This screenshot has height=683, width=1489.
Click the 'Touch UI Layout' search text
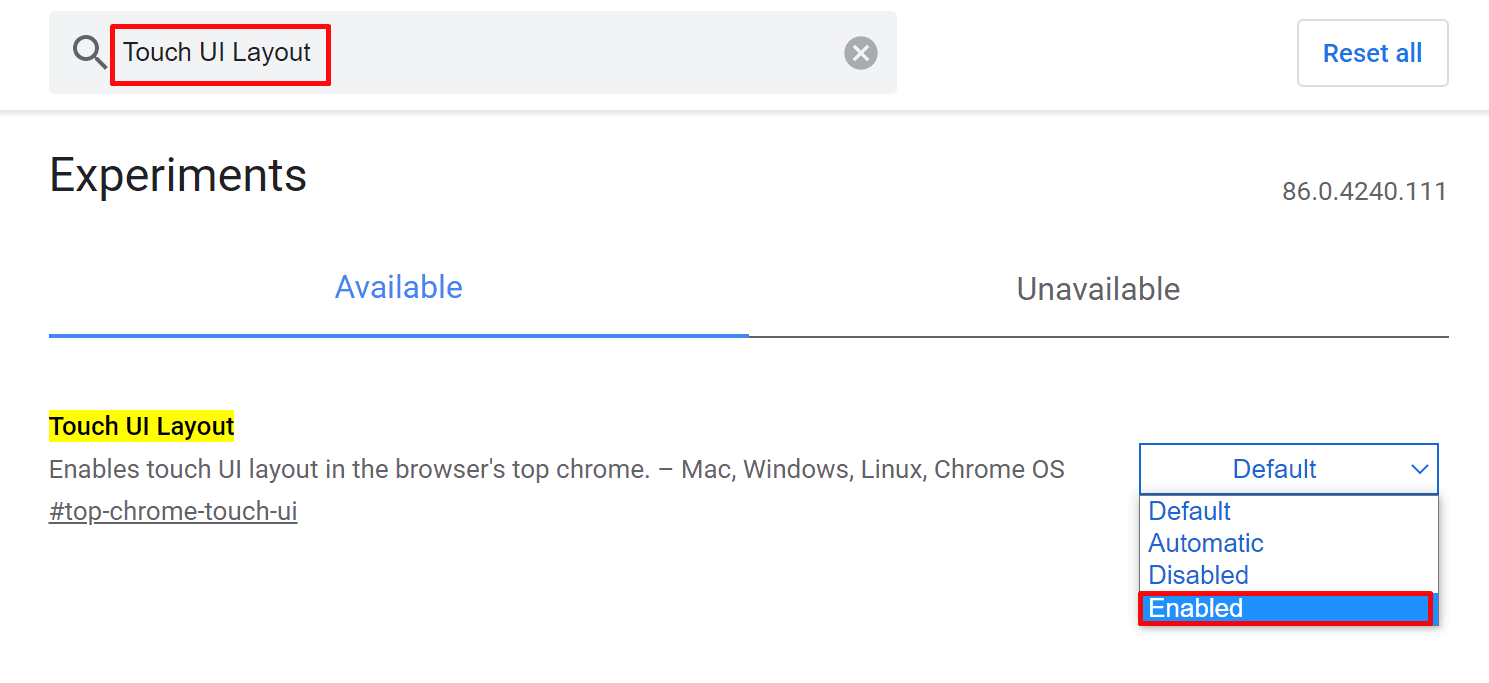pyautogui.click(x=217, y=52)
